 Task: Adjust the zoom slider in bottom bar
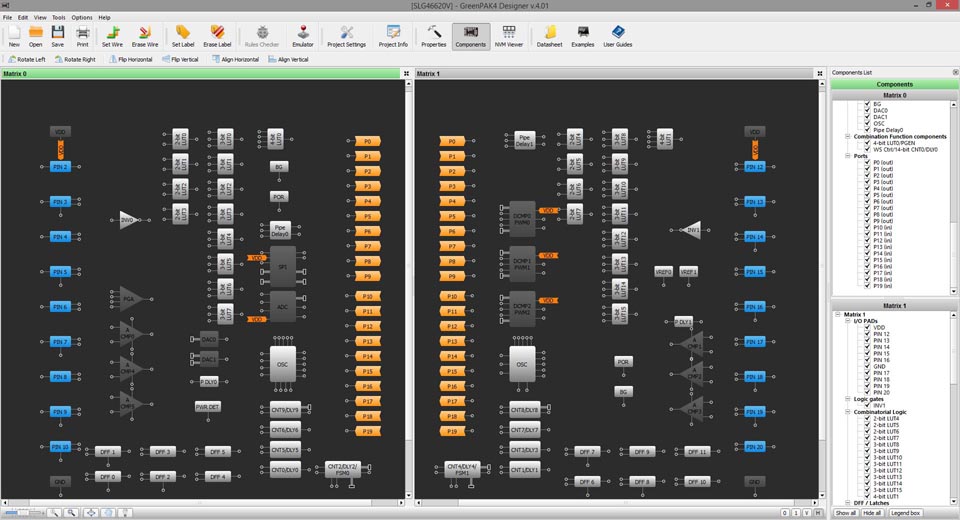[23, 513]
